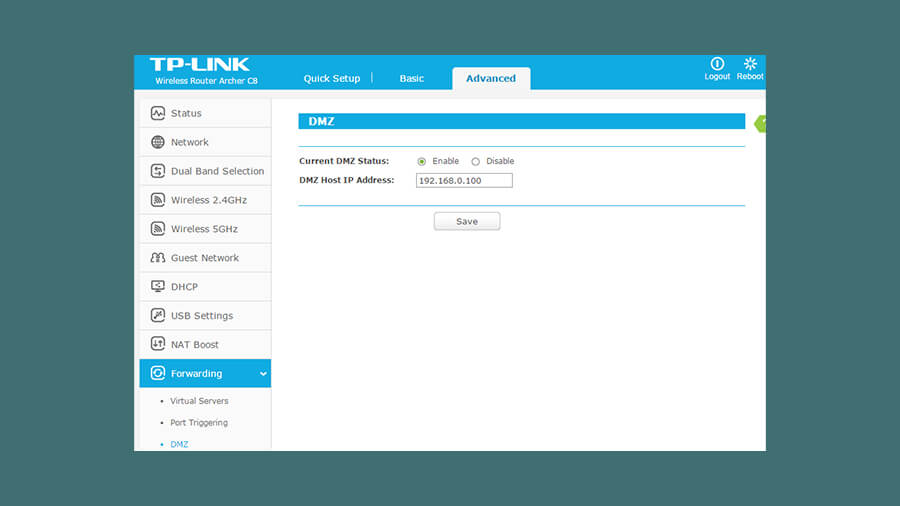
Task: Open Port Triggering submenu link
Action: pos(199,423)
